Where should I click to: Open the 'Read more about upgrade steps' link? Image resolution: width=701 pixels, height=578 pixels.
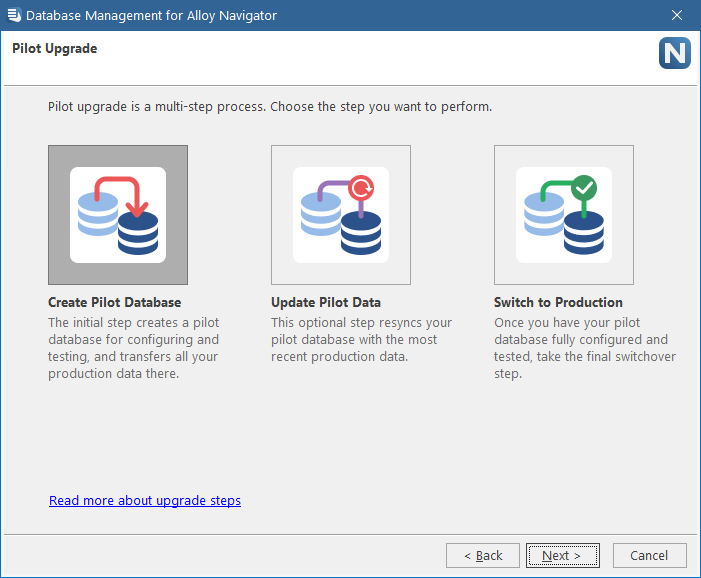(145, 500)
